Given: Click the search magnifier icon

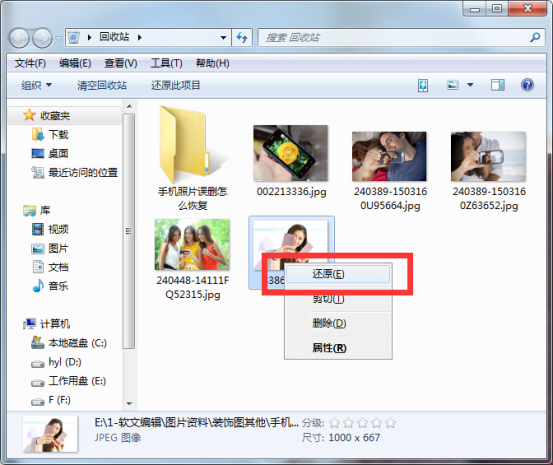Looking at the screenshot, I should pyautogui.click(x=535, y=37).
